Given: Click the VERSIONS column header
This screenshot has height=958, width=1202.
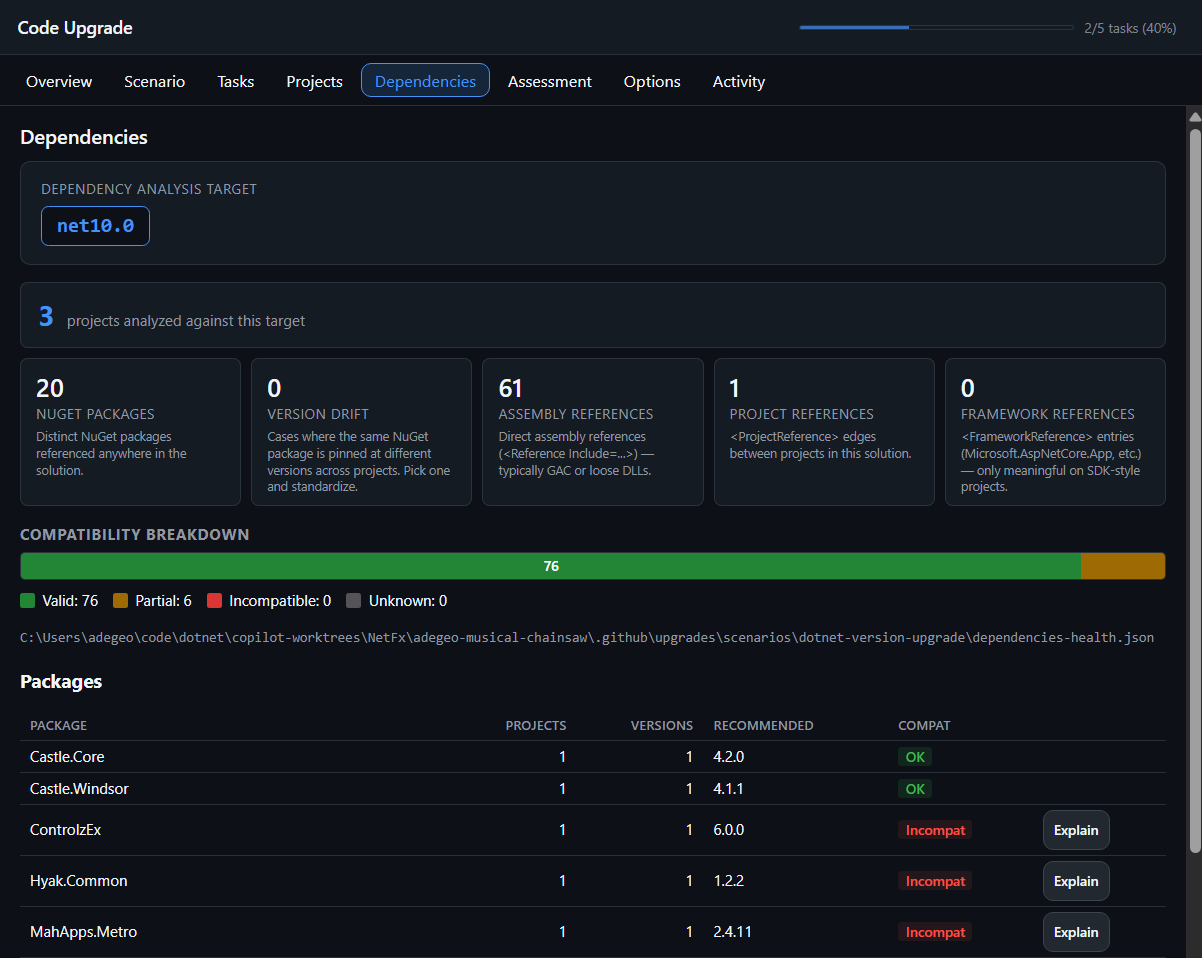Looking at the screenshot, I should click(x=662, y=725).
